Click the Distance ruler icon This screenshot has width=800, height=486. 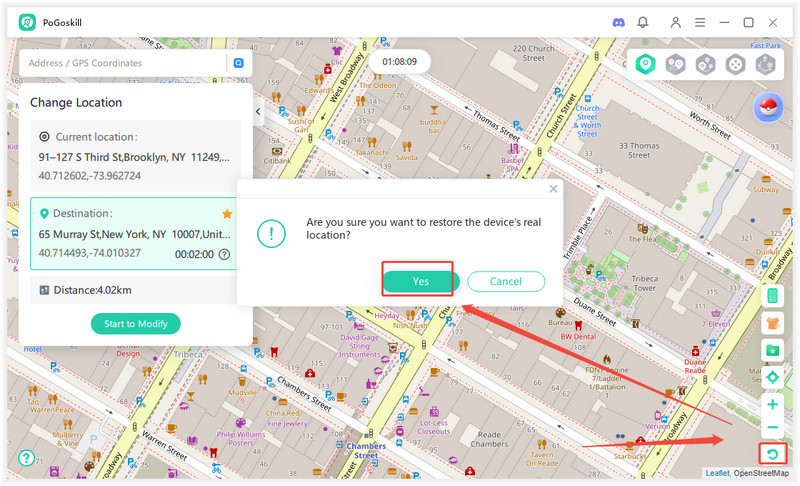click(x=44, y=290)
